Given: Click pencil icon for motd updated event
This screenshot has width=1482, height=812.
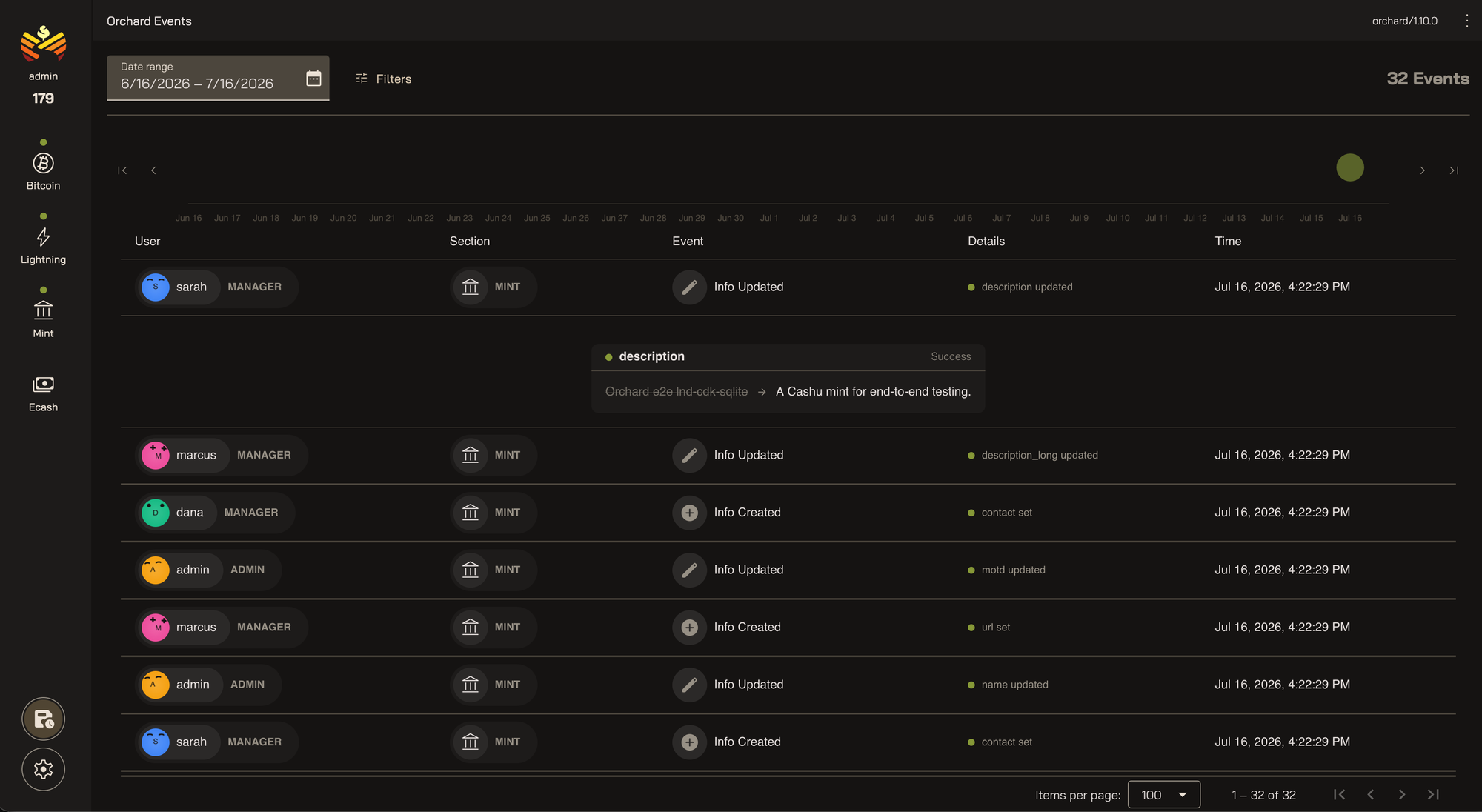Looking at the screenshot, I should click(689, 570).
